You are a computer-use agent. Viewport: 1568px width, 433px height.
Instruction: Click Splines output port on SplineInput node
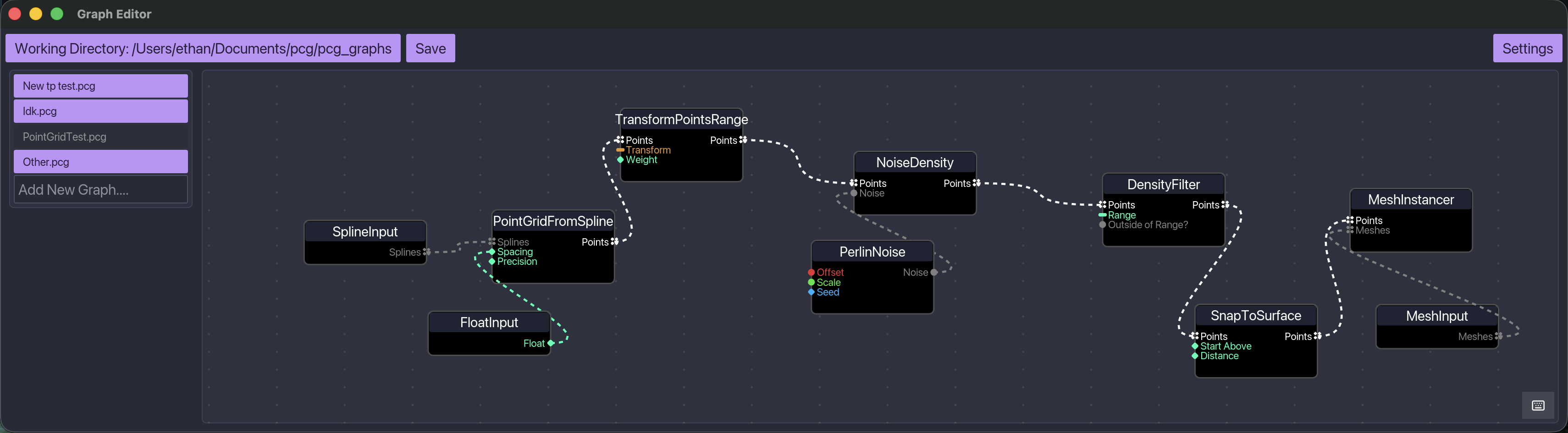coord(427,252)
